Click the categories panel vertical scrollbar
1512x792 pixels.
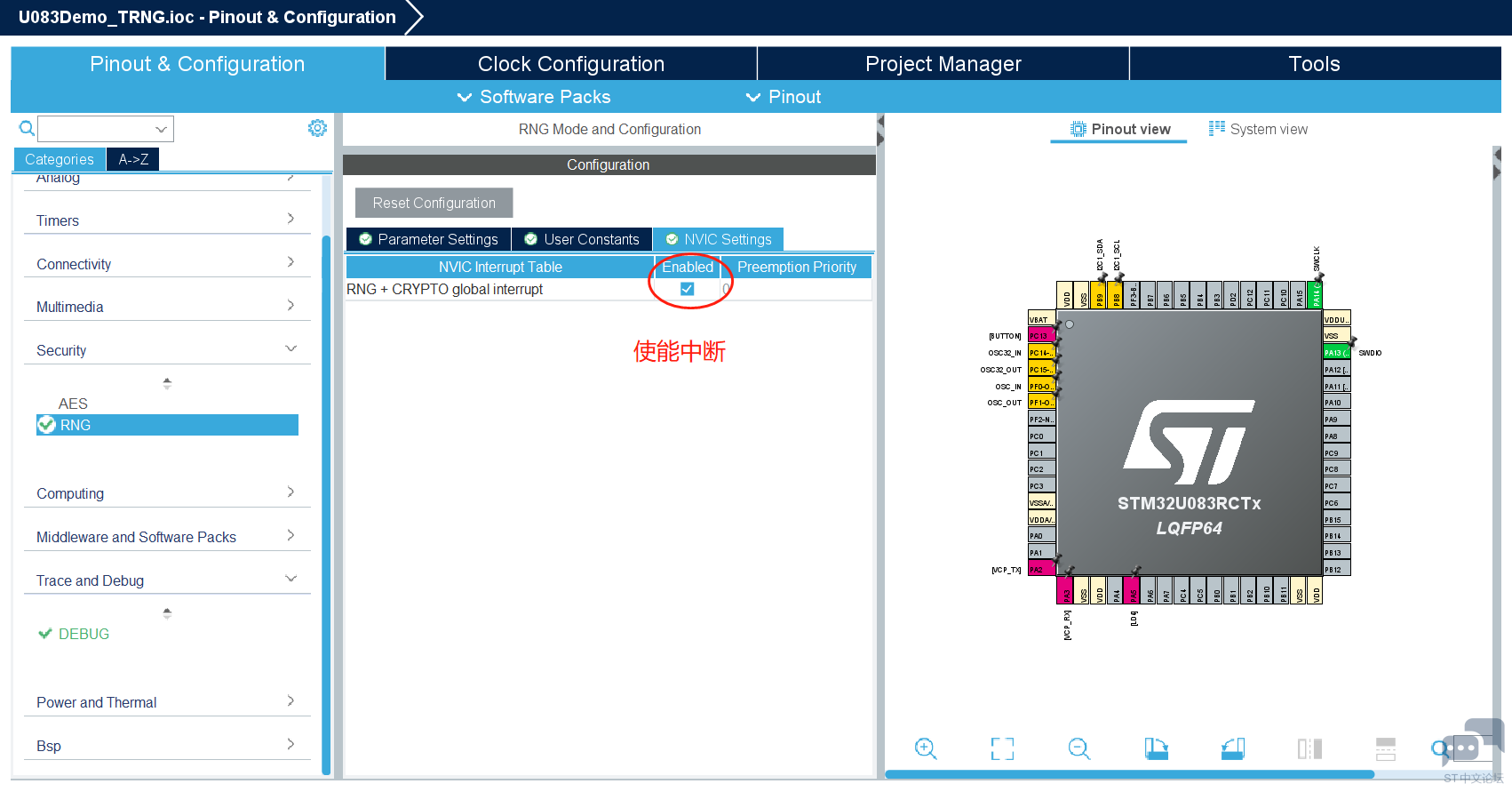(326, 505)
